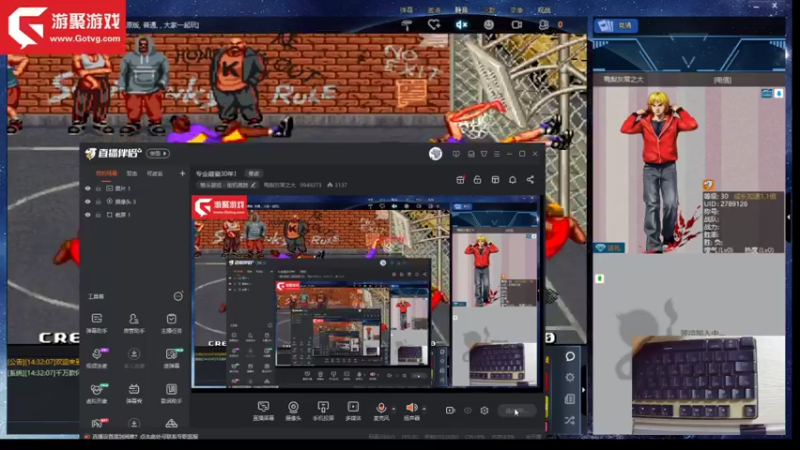Open the lyrics helper tool in third toolbox row
This screenshot has width=800, height=450.
click(171, 393)
